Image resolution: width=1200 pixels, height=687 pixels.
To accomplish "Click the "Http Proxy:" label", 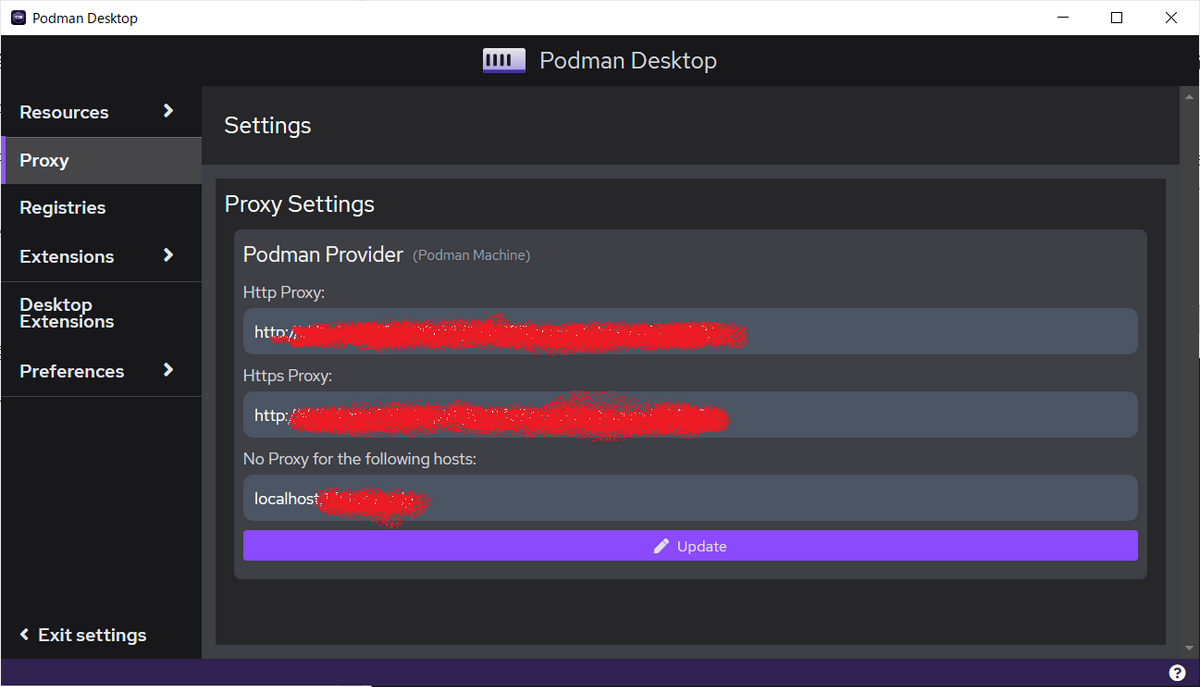I will coord(284,292).
